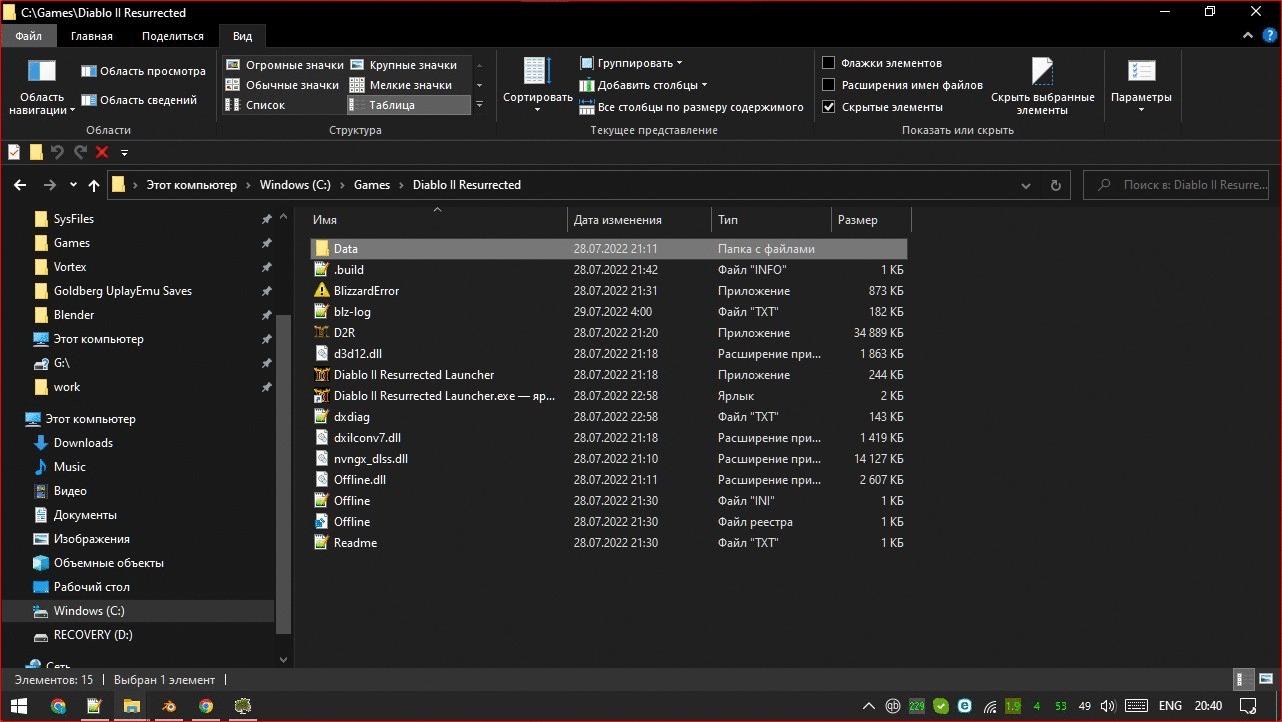Open the Options (Параметры) icon
Image resolution: width=1282 pixels, height=722 pixels.
coord(1141,72)
